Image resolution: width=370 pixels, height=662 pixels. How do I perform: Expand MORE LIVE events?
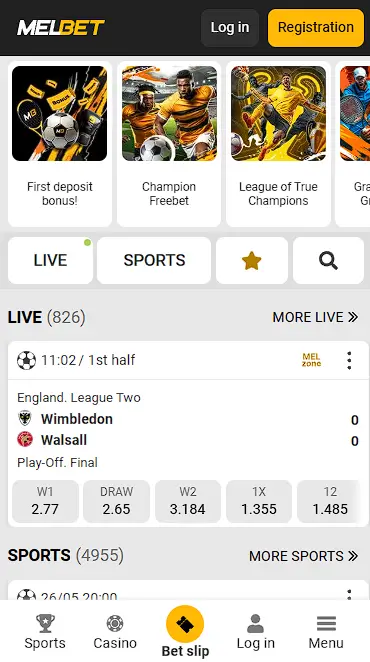[x=315, y=317]
